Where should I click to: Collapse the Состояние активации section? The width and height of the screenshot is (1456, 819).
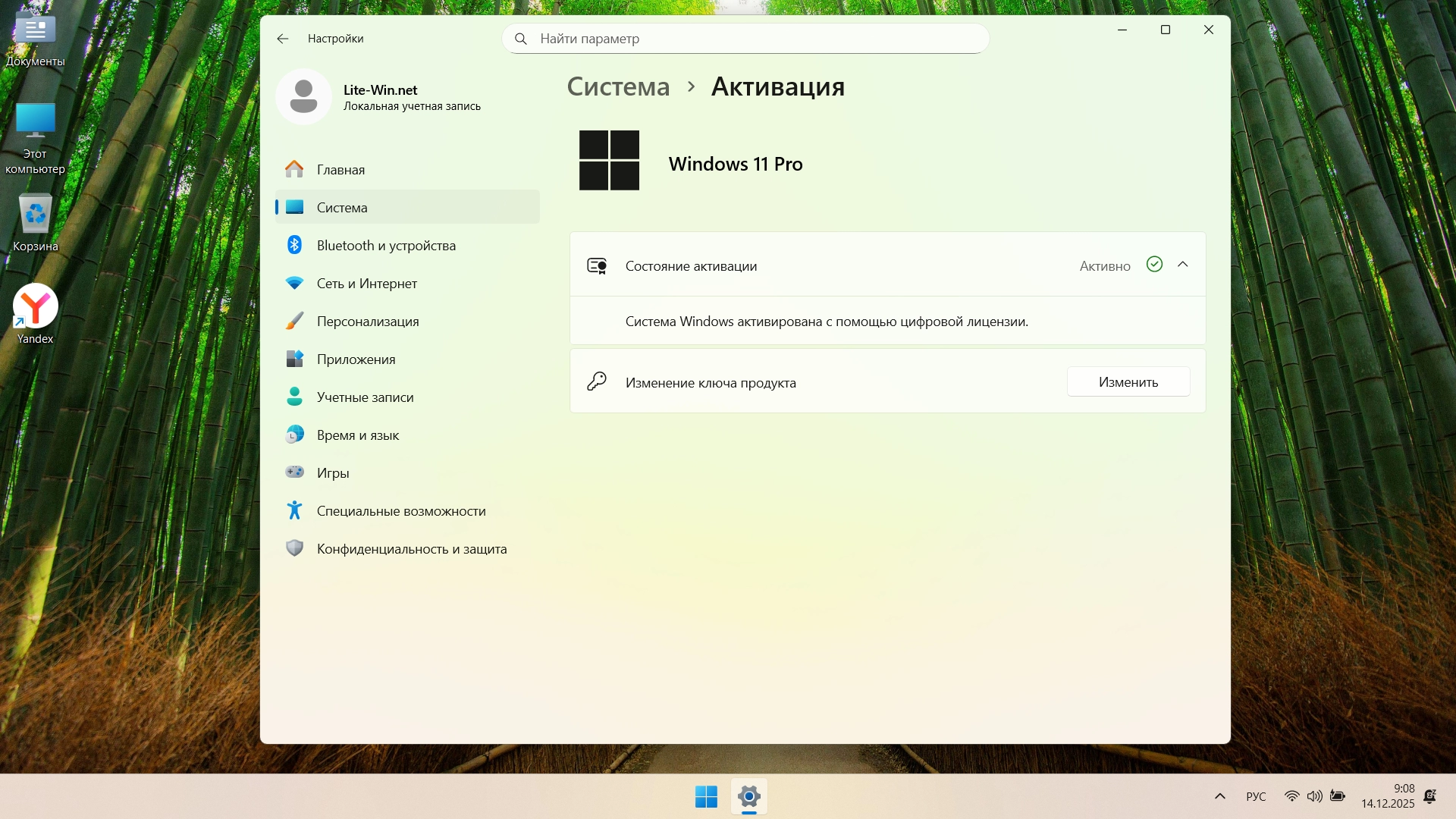(1182, 265)
